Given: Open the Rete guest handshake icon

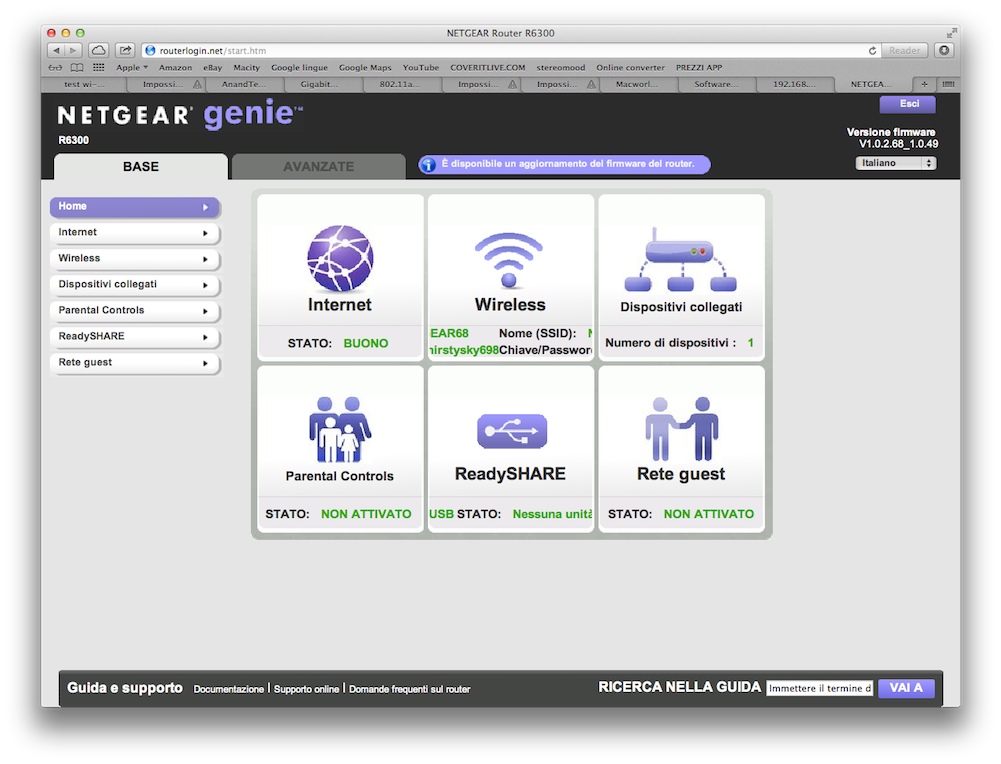Looking at the screenshot, I should [681, 429].
